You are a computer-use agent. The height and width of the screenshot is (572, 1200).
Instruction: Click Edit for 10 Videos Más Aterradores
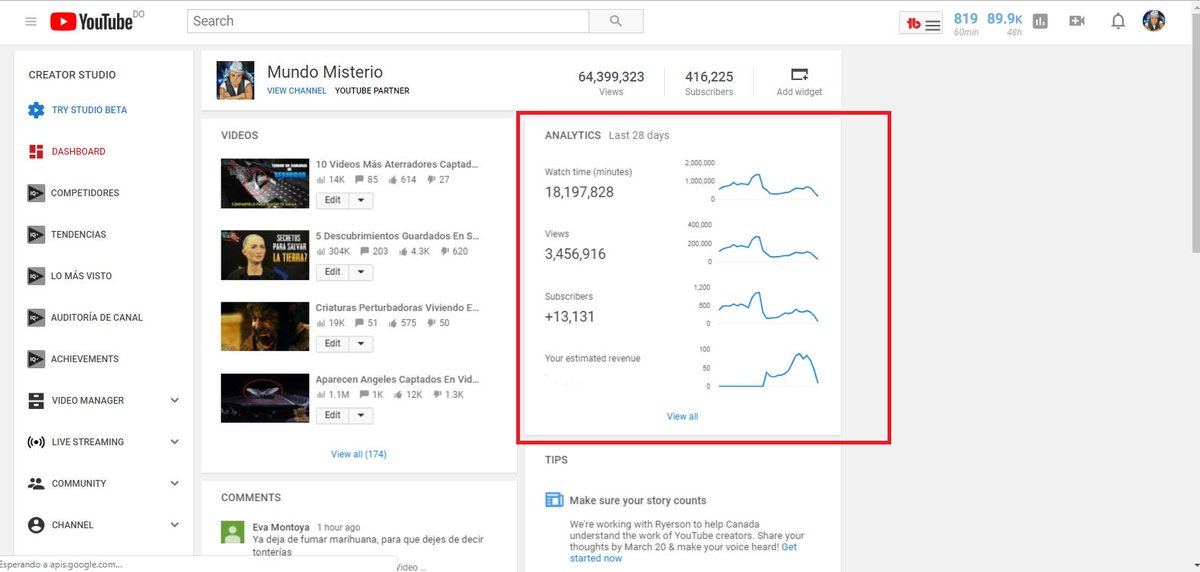[x=332, y=200]
